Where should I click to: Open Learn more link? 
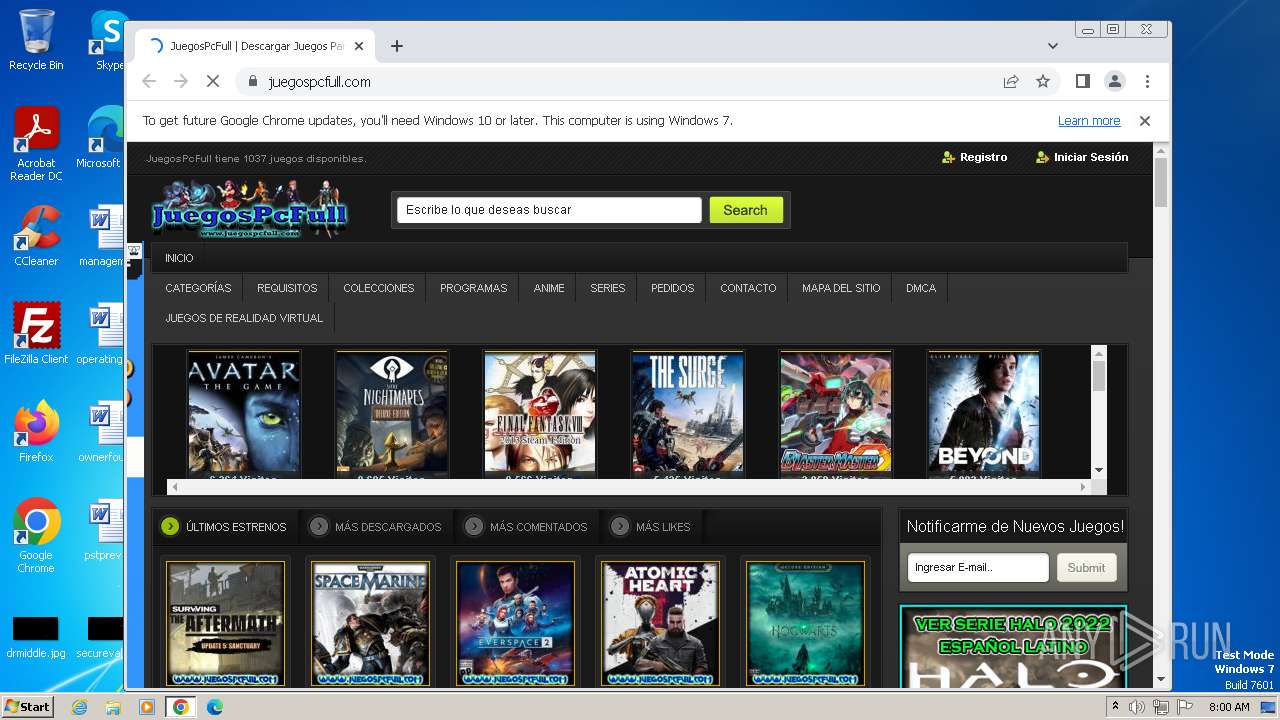[1089, 121]
